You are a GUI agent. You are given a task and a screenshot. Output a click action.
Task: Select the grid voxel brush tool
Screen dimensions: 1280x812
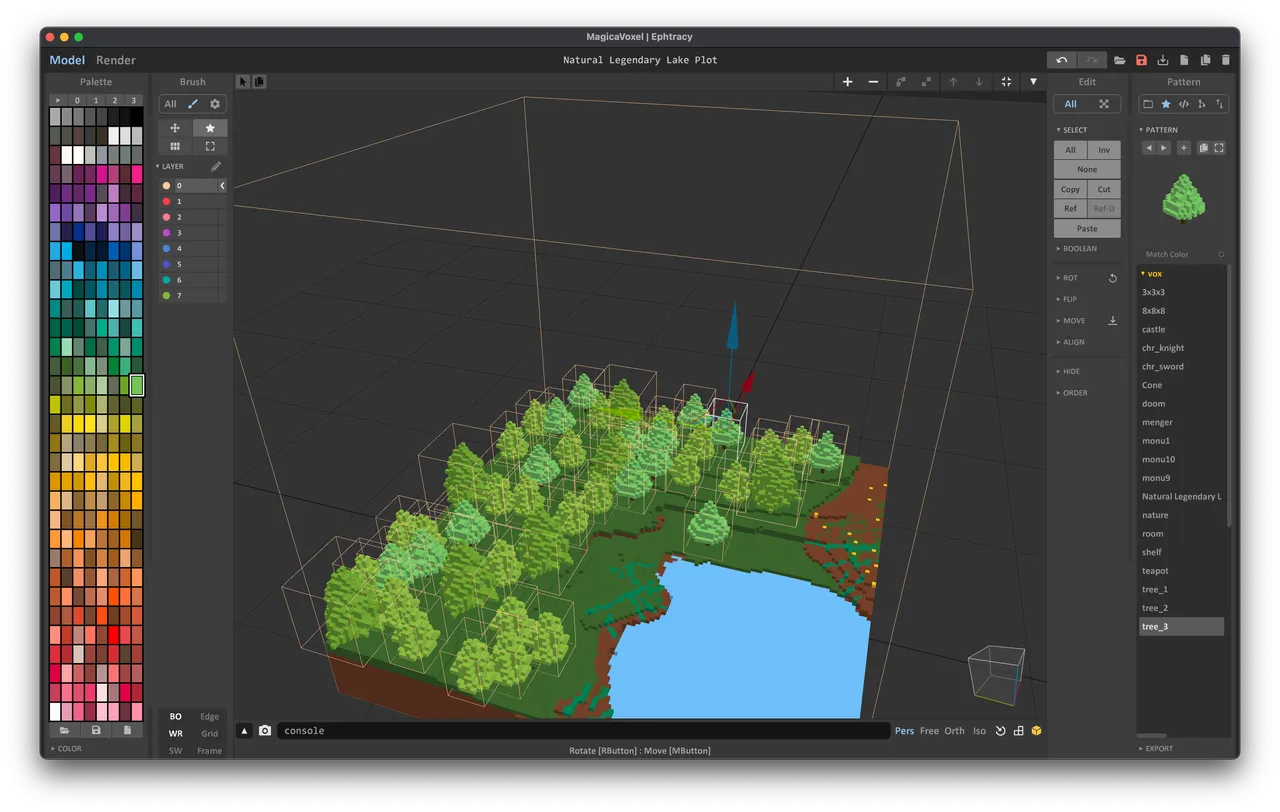tap(175, 146)
